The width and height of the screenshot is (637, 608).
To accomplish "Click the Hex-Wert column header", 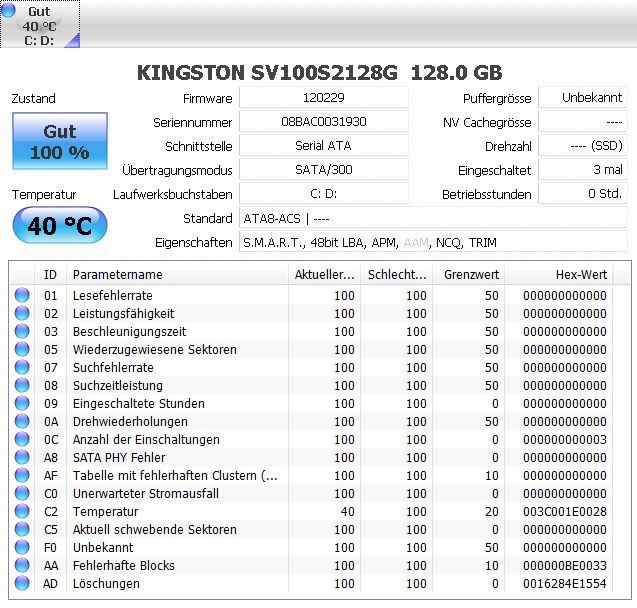I will coord(559,275).
